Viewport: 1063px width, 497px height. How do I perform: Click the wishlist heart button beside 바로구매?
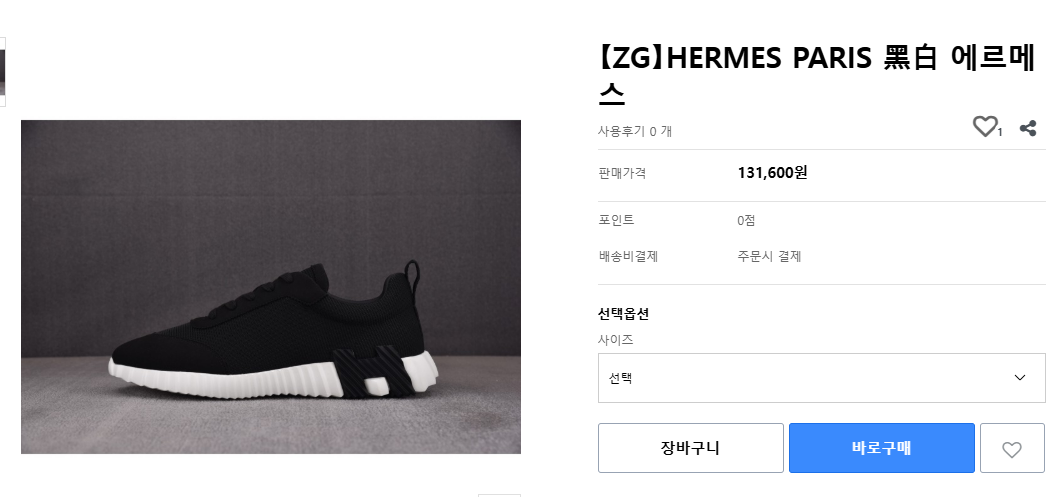(1012, 449)
